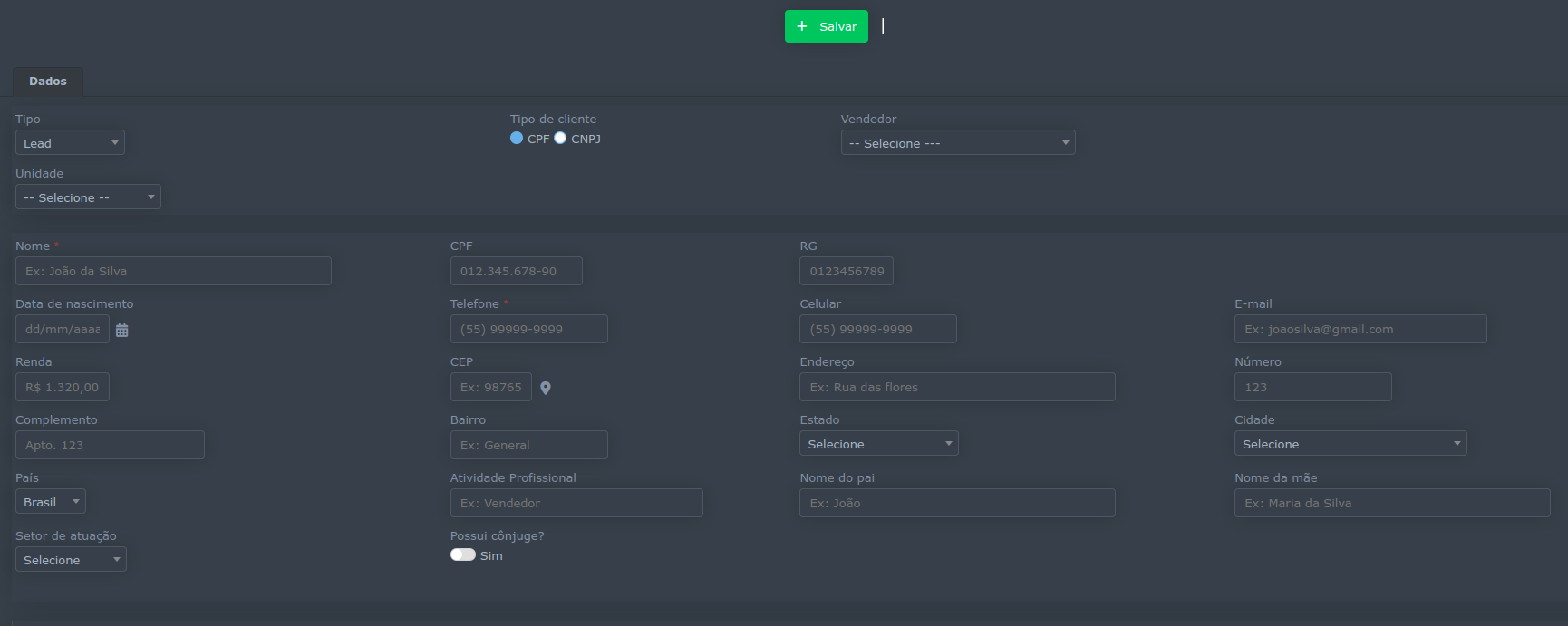
Task: Open the País dropdown showing Brasil
Action: click(51, 502)
